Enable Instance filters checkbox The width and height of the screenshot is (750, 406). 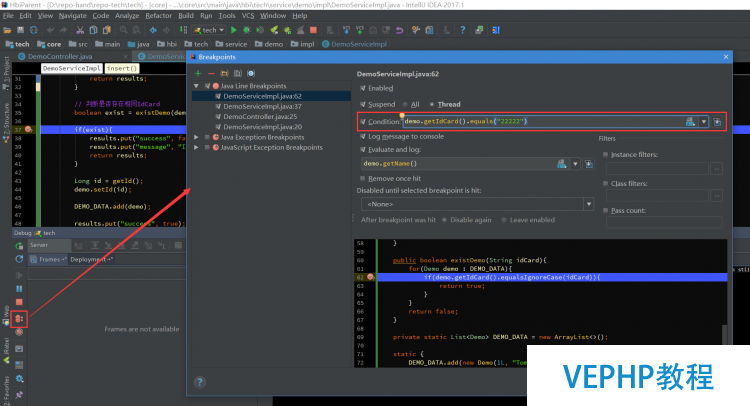pyautogui.click(x=606, y=154)
